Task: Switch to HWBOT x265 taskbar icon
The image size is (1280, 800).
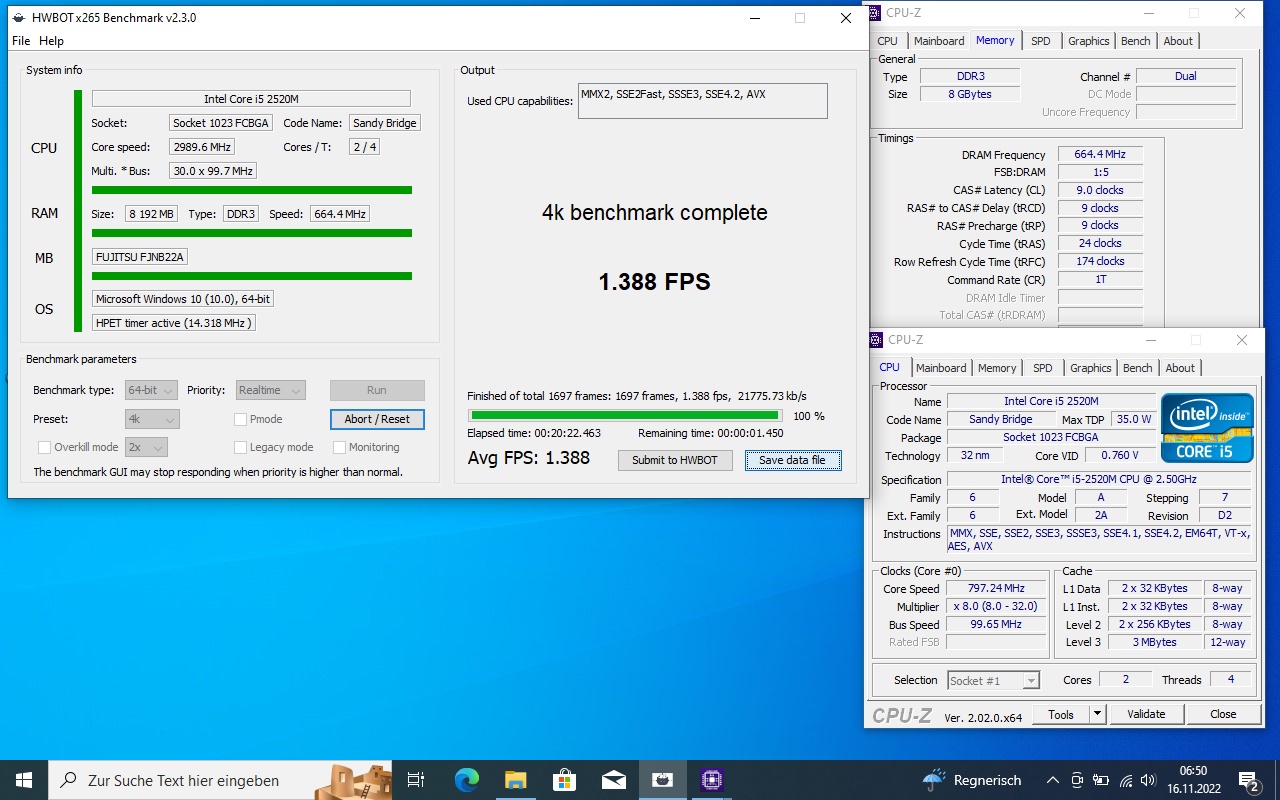Action: 662,780
